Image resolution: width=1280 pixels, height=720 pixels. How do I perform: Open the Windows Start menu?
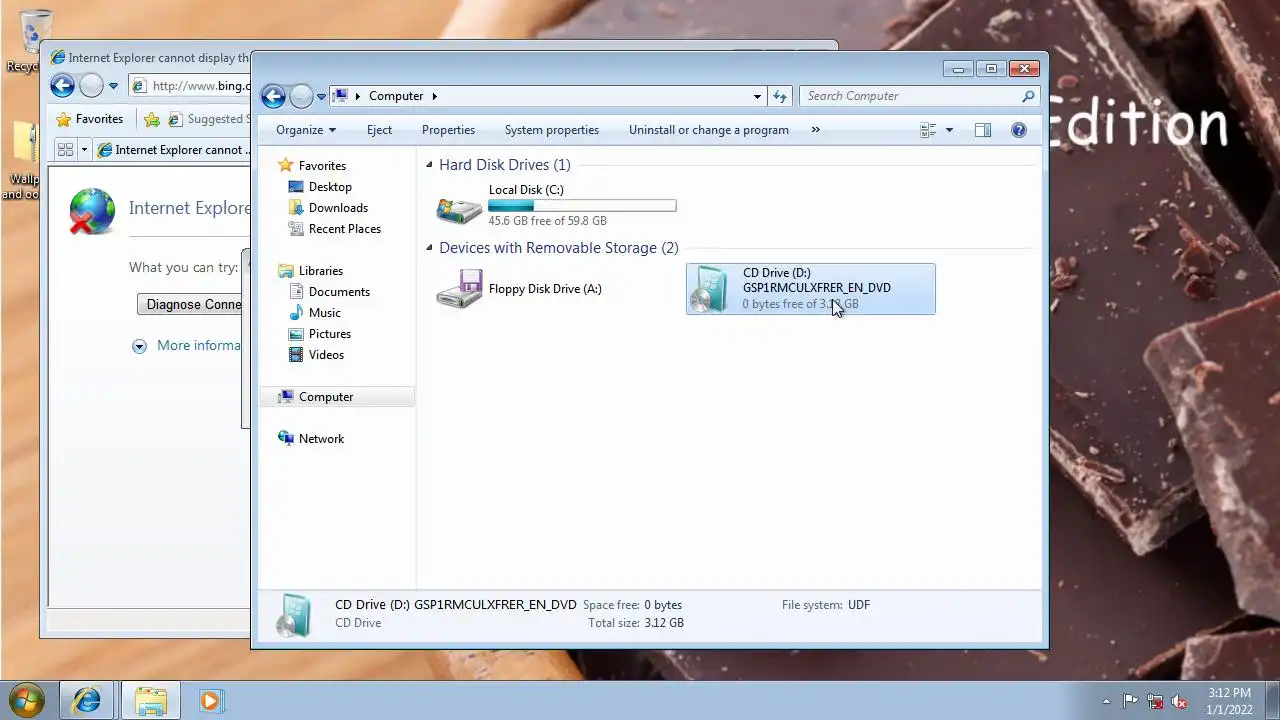27,700
